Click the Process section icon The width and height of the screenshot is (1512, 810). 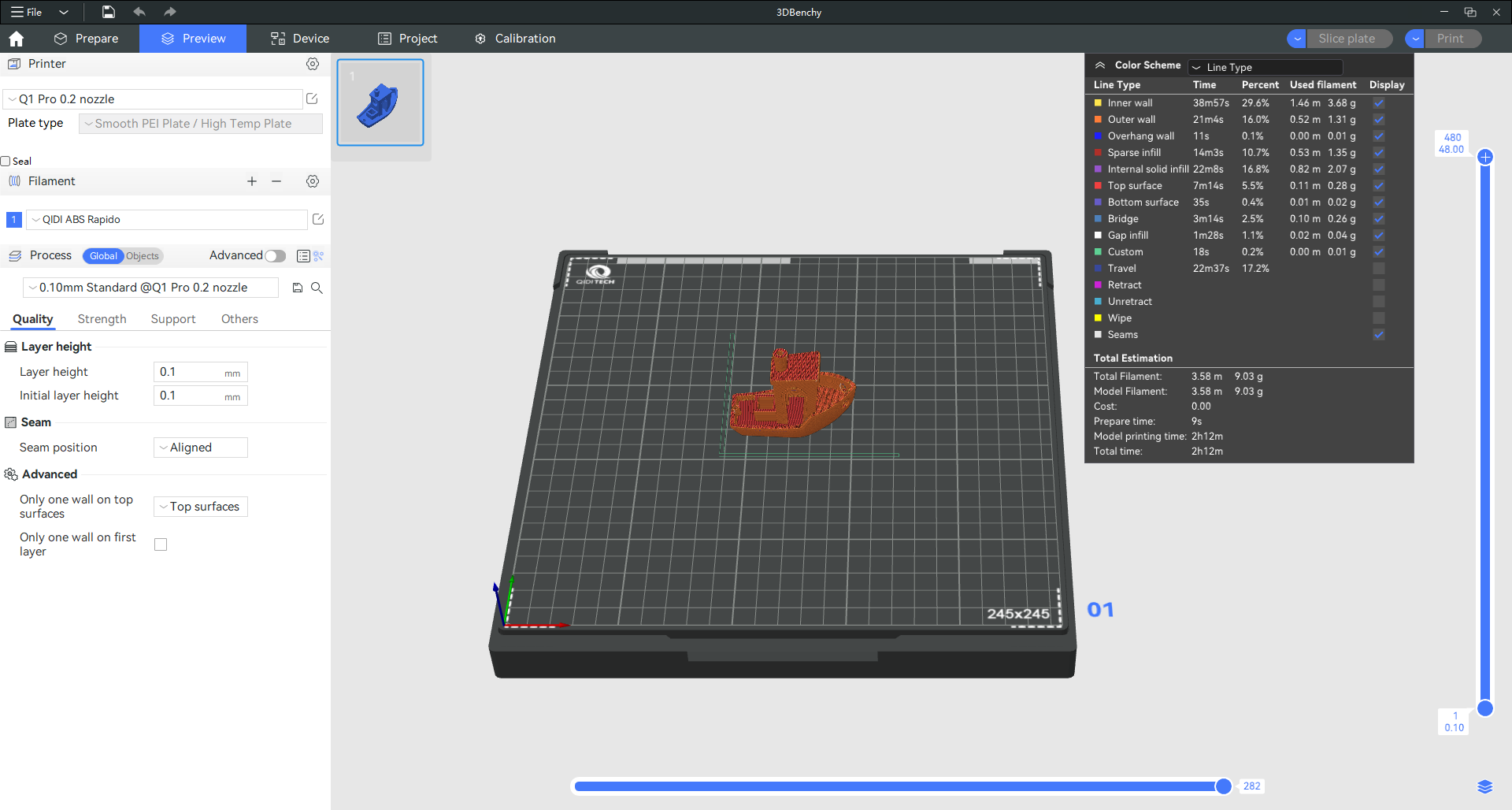tap(15, 256)
